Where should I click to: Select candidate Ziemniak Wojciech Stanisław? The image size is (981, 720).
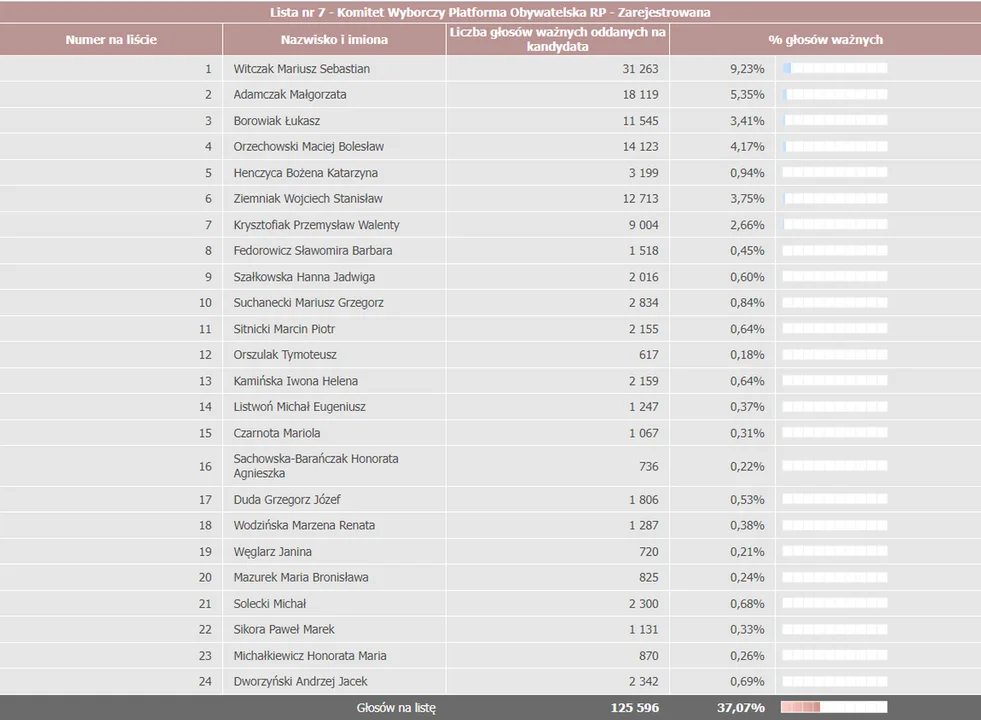[308, 198]
